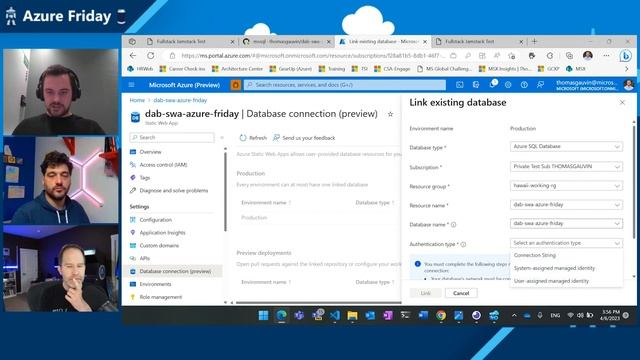640x360 pixels.
Task: Go back using the browser back arrow
Action: [133, 56]
